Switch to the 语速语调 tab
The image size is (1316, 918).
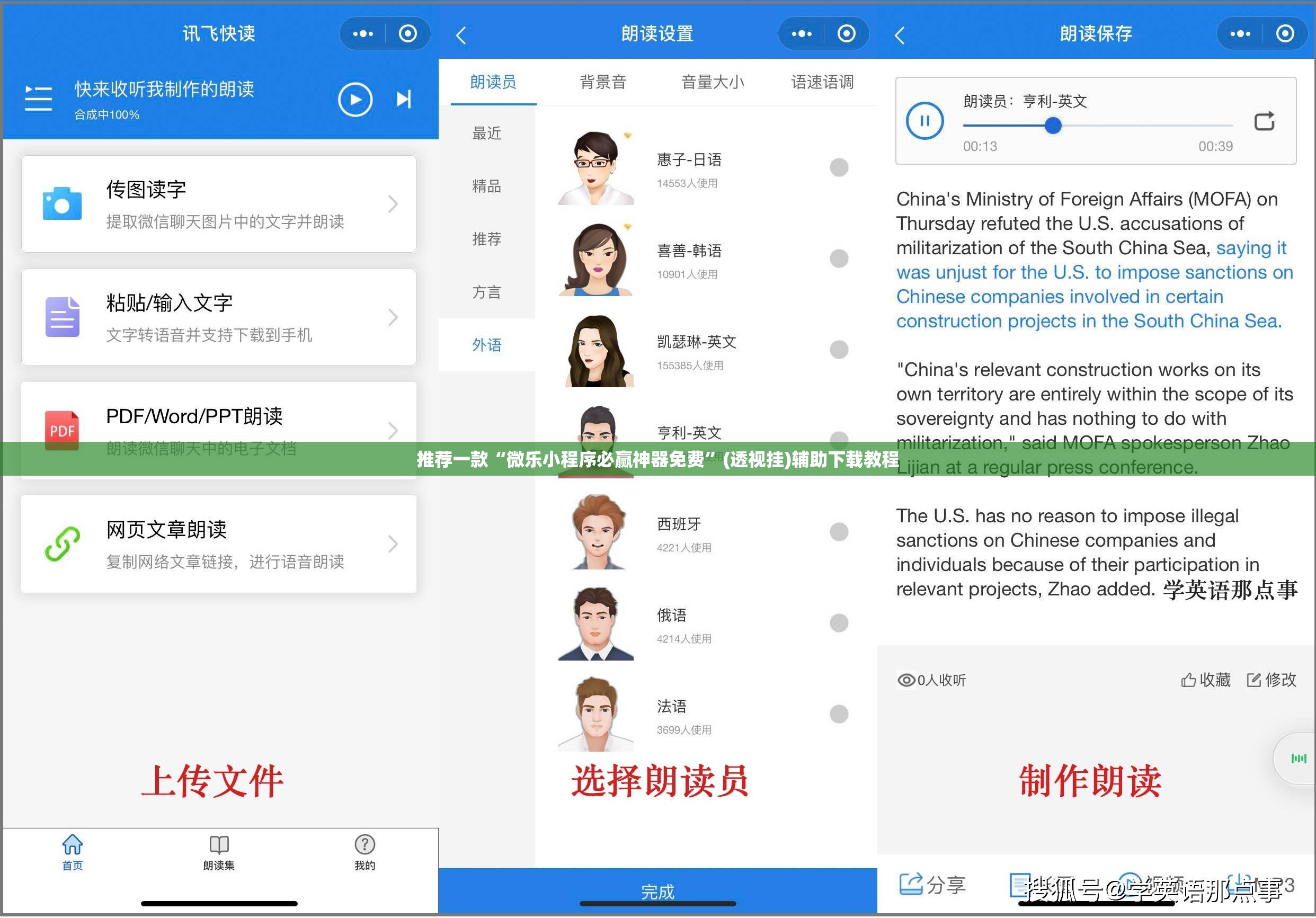click(x=822, y=83)
